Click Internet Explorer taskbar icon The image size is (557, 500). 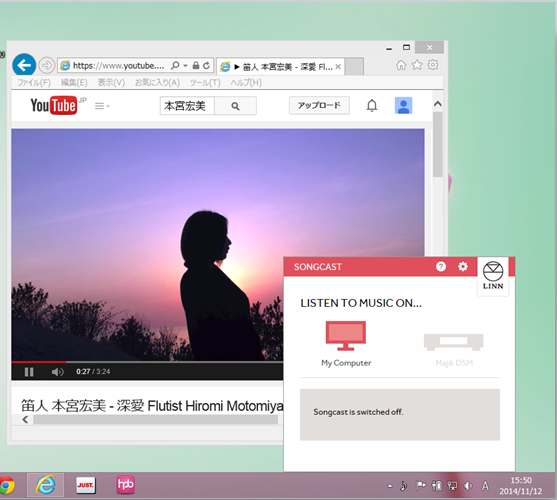[x=45, y=485]
